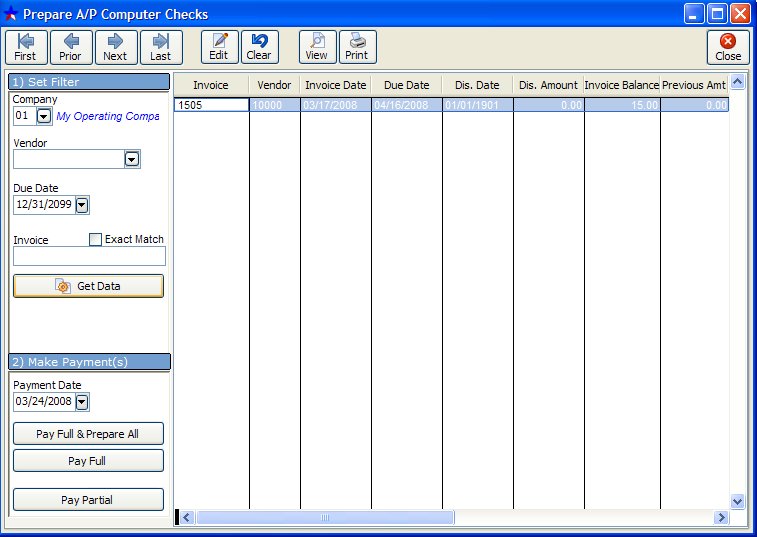Select invoice date cell 03/17/2008
Viewport: 757px width, 537px height.
[336, 105]
